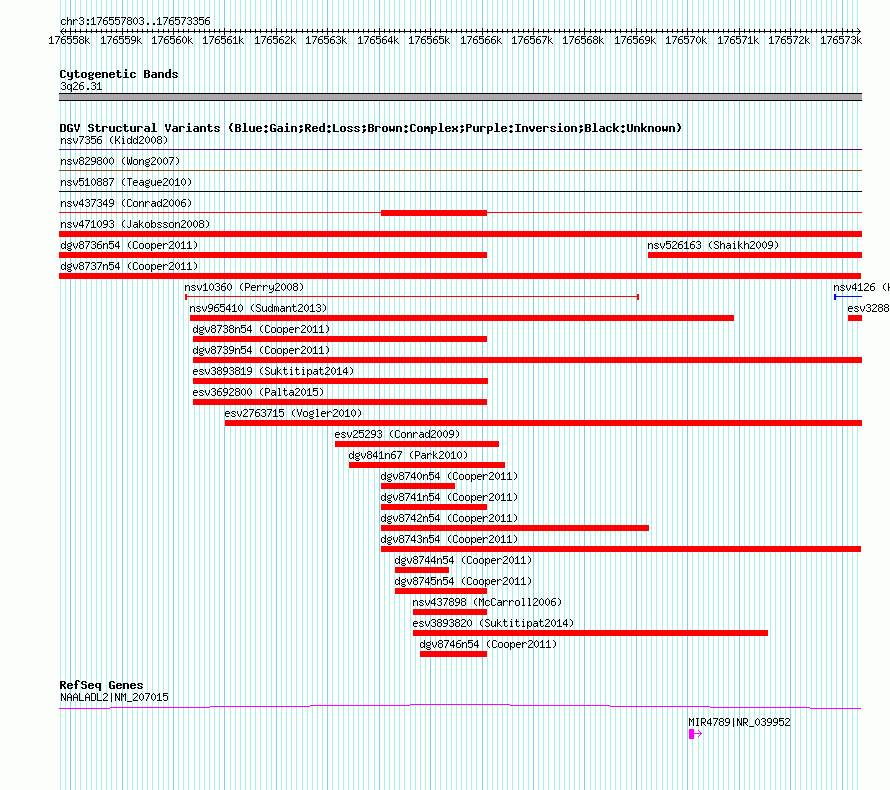Click the short thick red segment under nsv437349 (Conrad2006)
Screen dimensions: 890x790
(434, 213)
